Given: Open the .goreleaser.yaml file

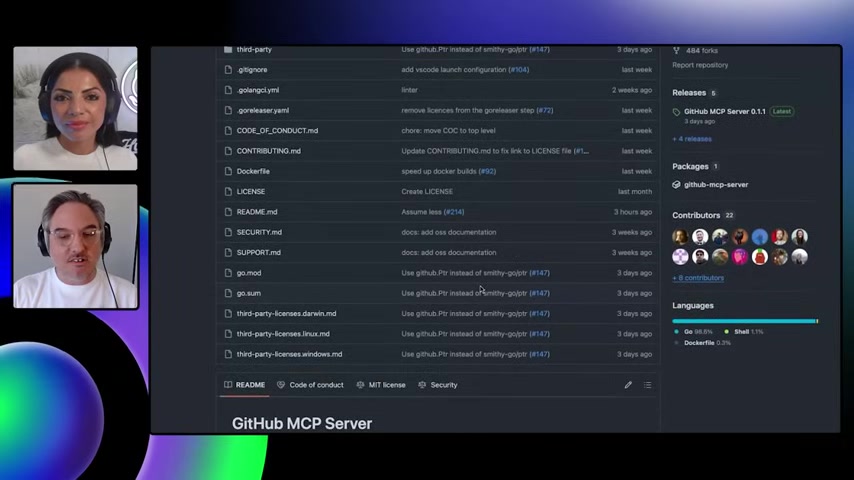Looking at the screenshot, I should click(x=263, y=110).
